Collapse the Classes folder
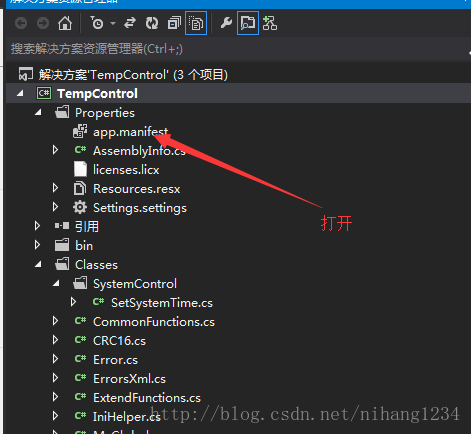 click(x=38, y=265)
